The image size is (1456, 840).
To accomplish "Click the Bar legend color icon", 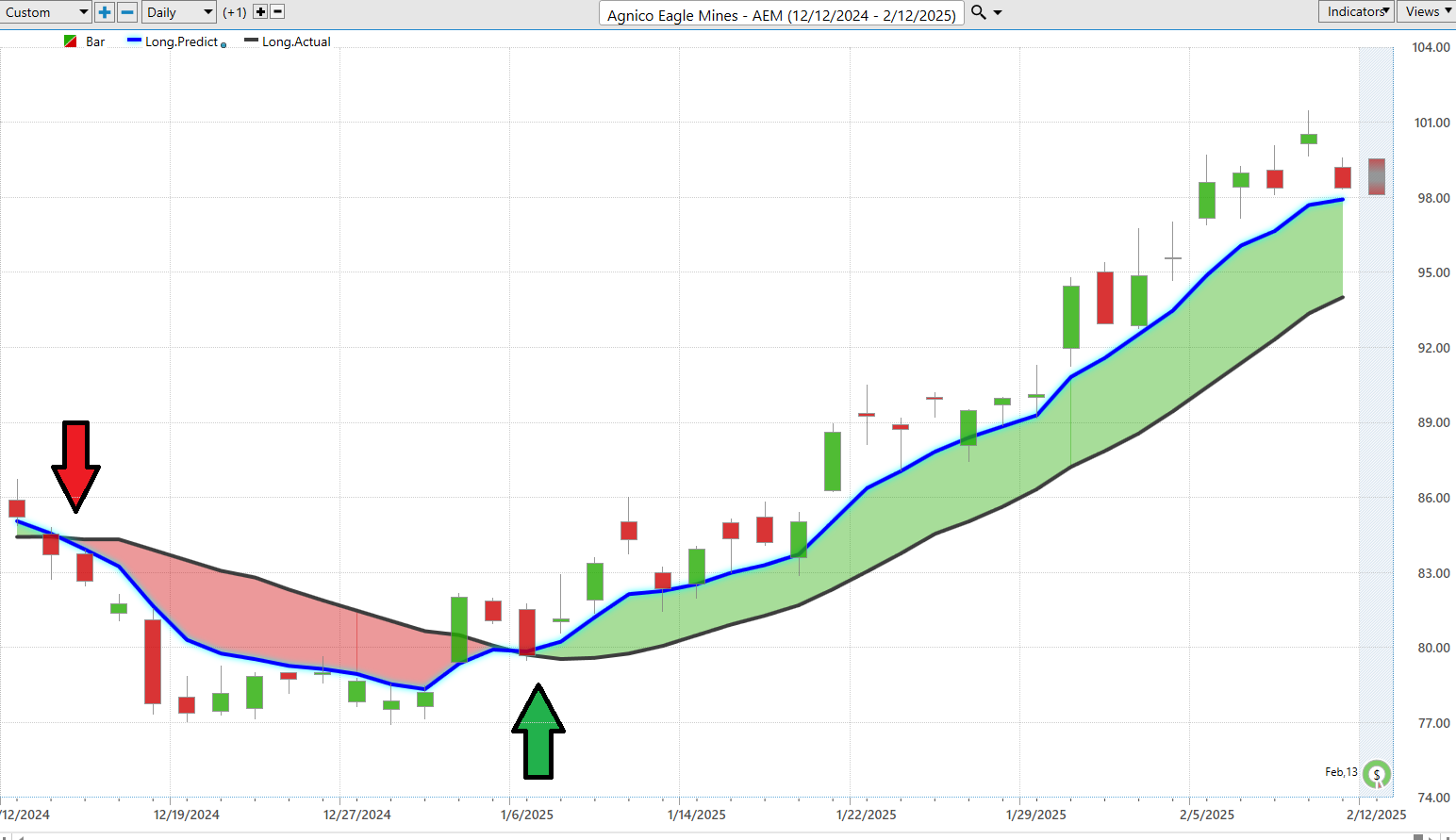I will pos(70,41).
